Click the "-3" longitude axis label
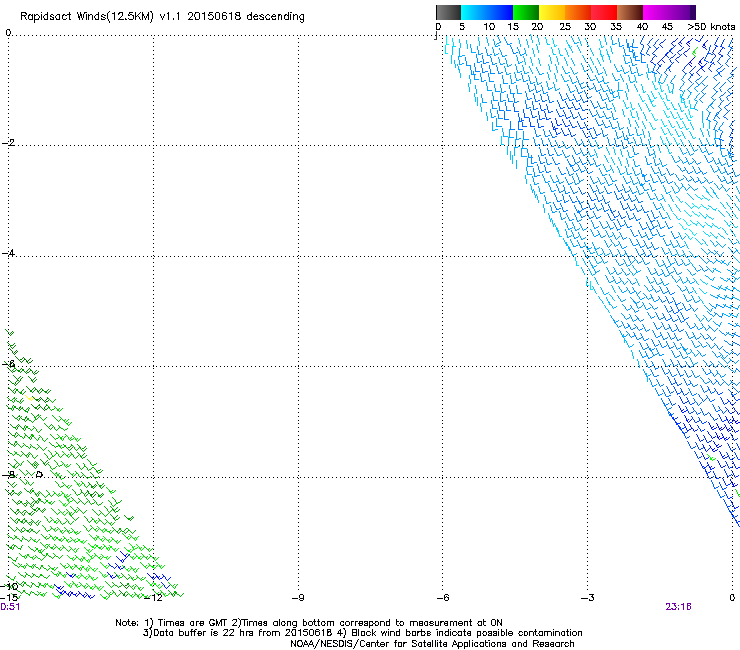Image resolution: width=740 pixels, height=650 pixels. point(588,598)
